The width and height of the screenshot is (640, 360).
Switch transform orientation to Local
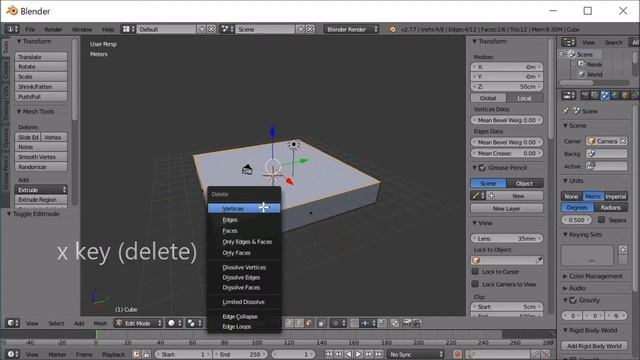pos(525,98)
